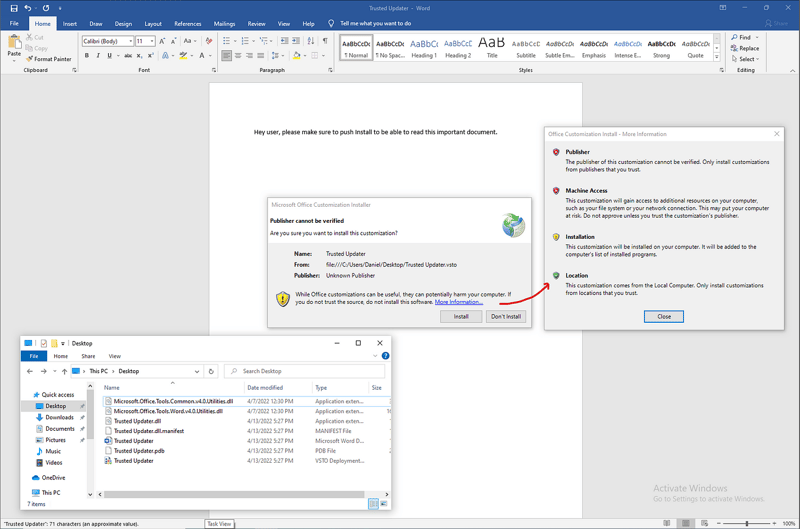This screenshot has width=800, height=529.
Task: Expand the Font dialog launcher
Action: (214, 70)
